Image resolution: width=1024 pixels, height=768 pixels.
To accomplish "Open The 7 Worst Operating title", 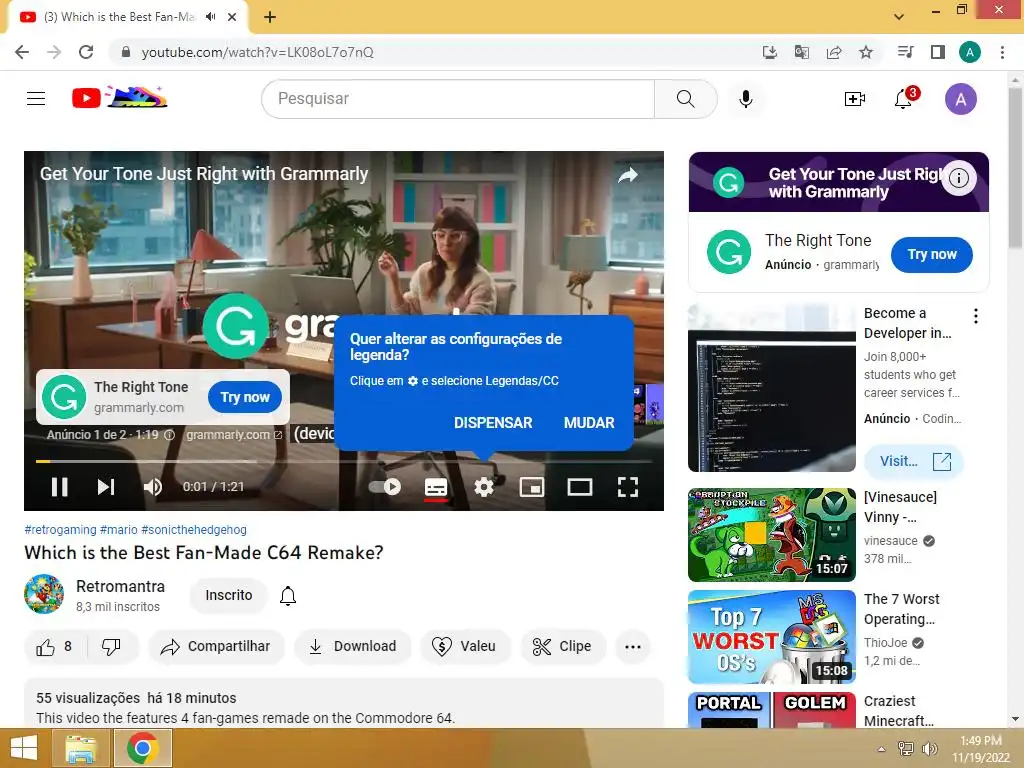I will 901,609.
